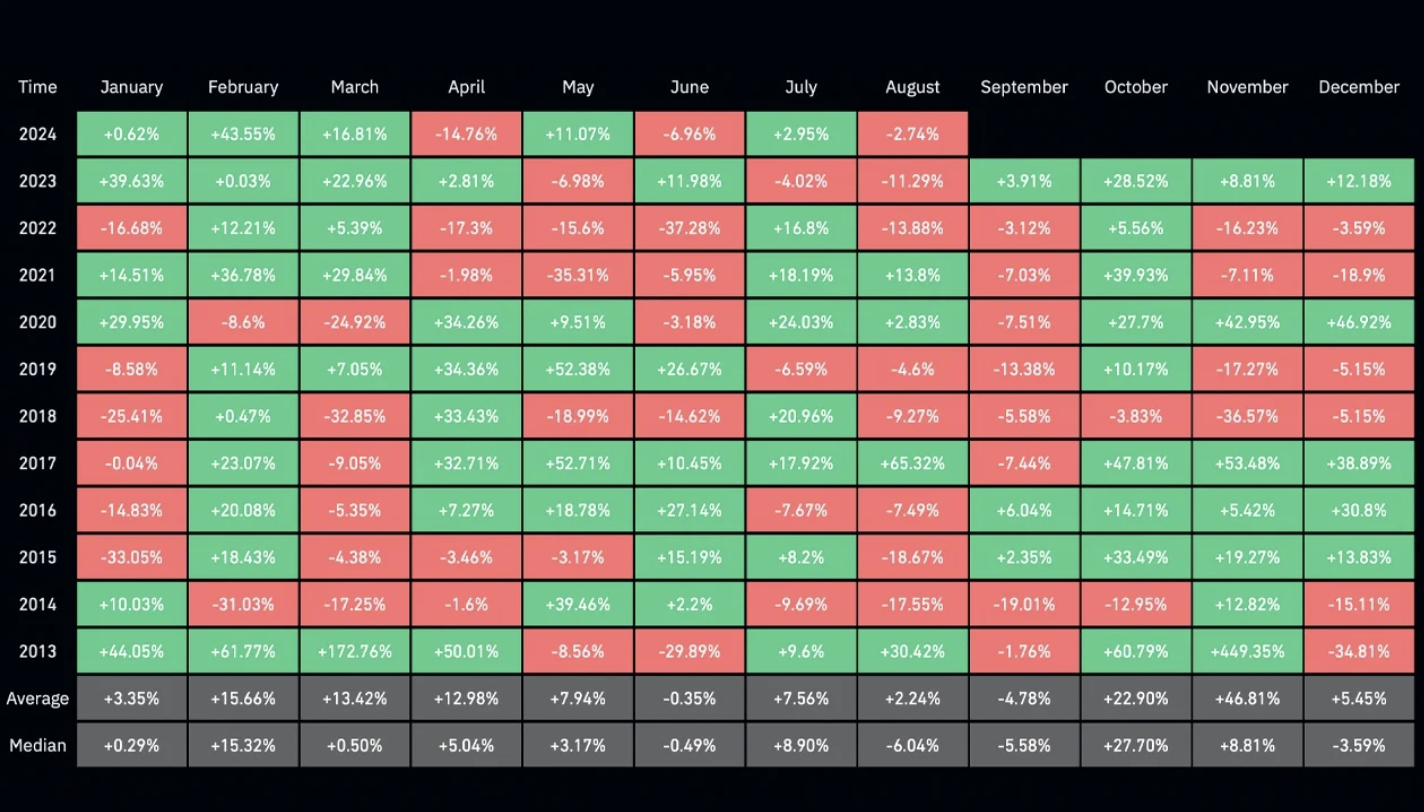
Task: Click the October average cell showing +22.90%
Action: [x=1136, y=698]
